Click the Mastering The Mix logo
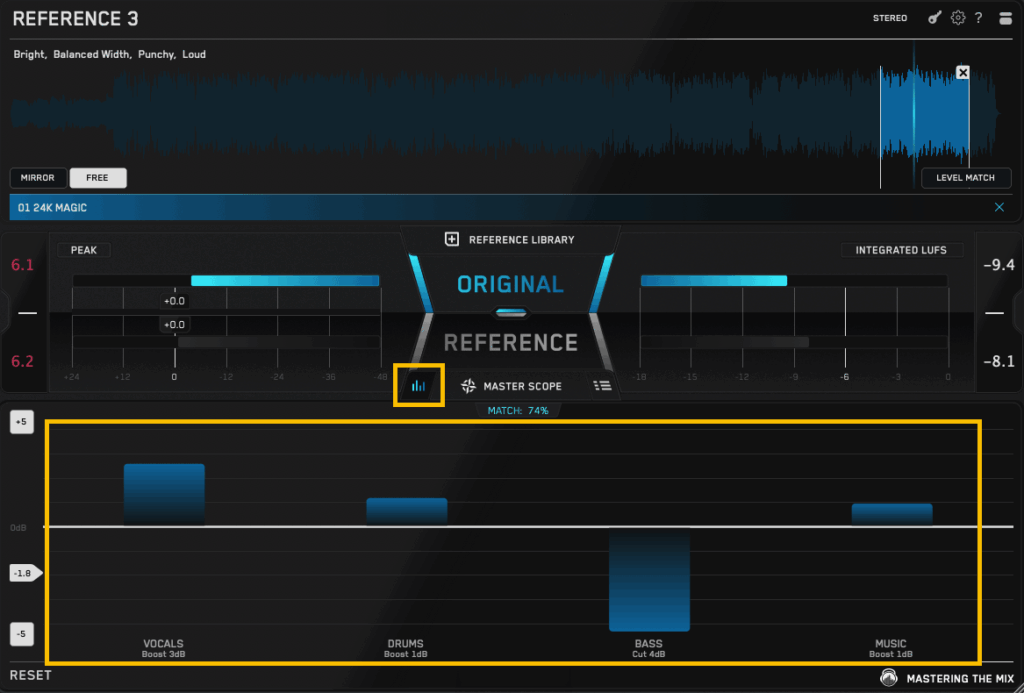Viewport: 1024px width, 693px height. click(x=888, y=678)
